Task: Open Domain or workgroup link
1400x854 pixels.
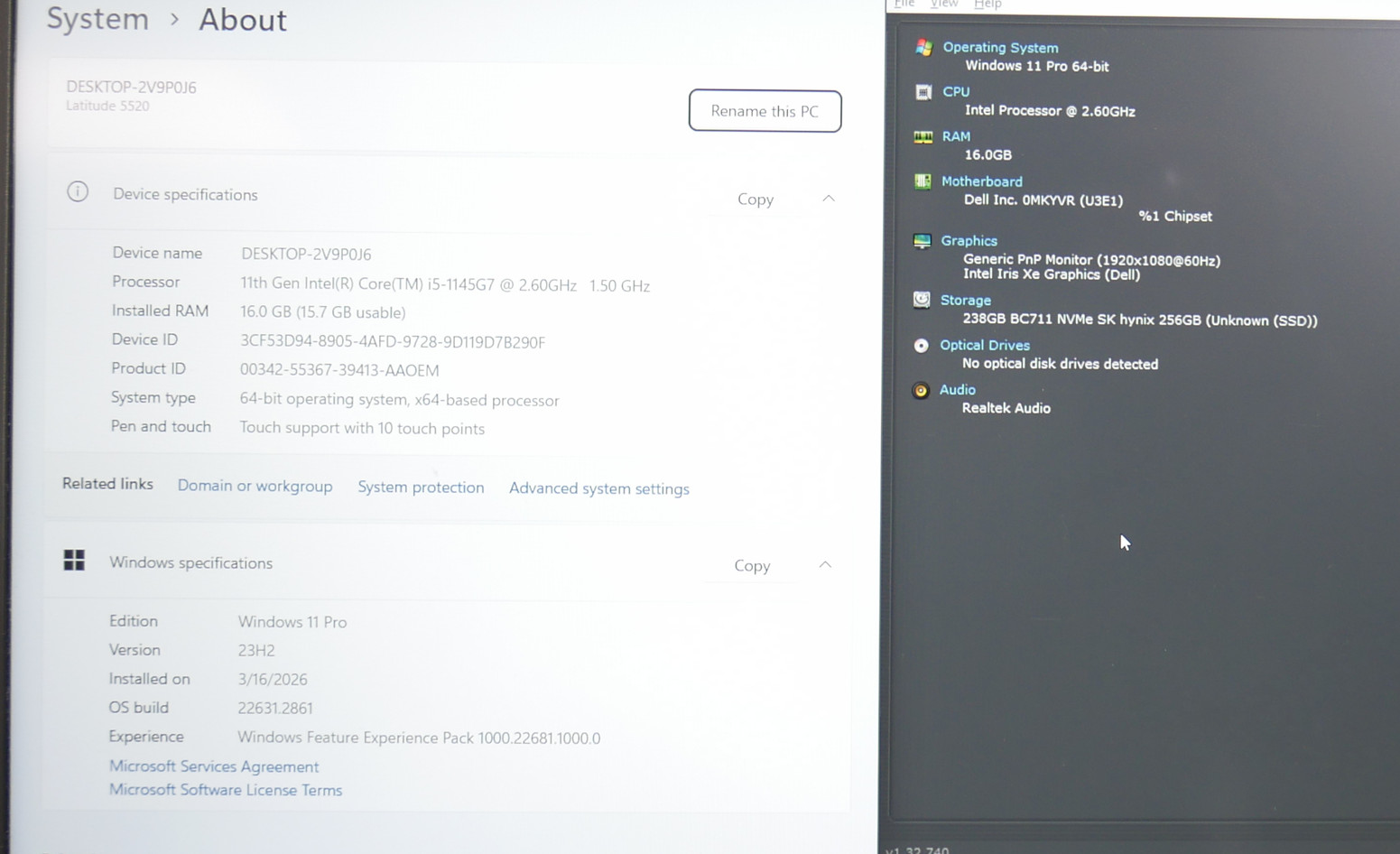Action: coord(255,486)
